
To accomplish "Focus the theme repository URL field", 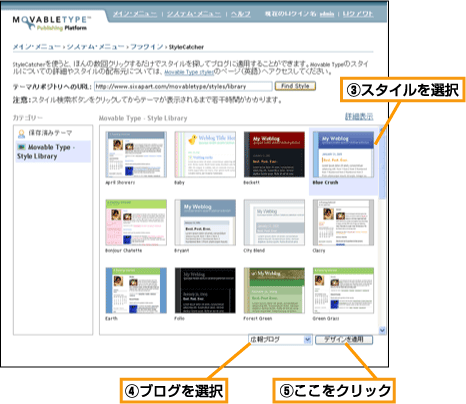I will click(x=183, y=86).
